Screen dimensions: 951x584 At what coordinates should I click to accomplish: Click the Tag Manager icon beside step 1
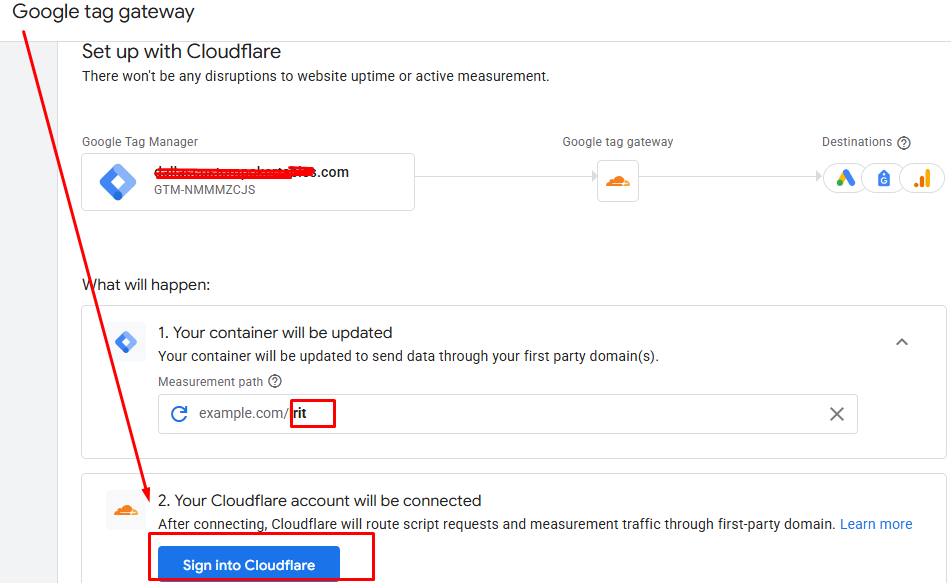(x=126, y=342)
